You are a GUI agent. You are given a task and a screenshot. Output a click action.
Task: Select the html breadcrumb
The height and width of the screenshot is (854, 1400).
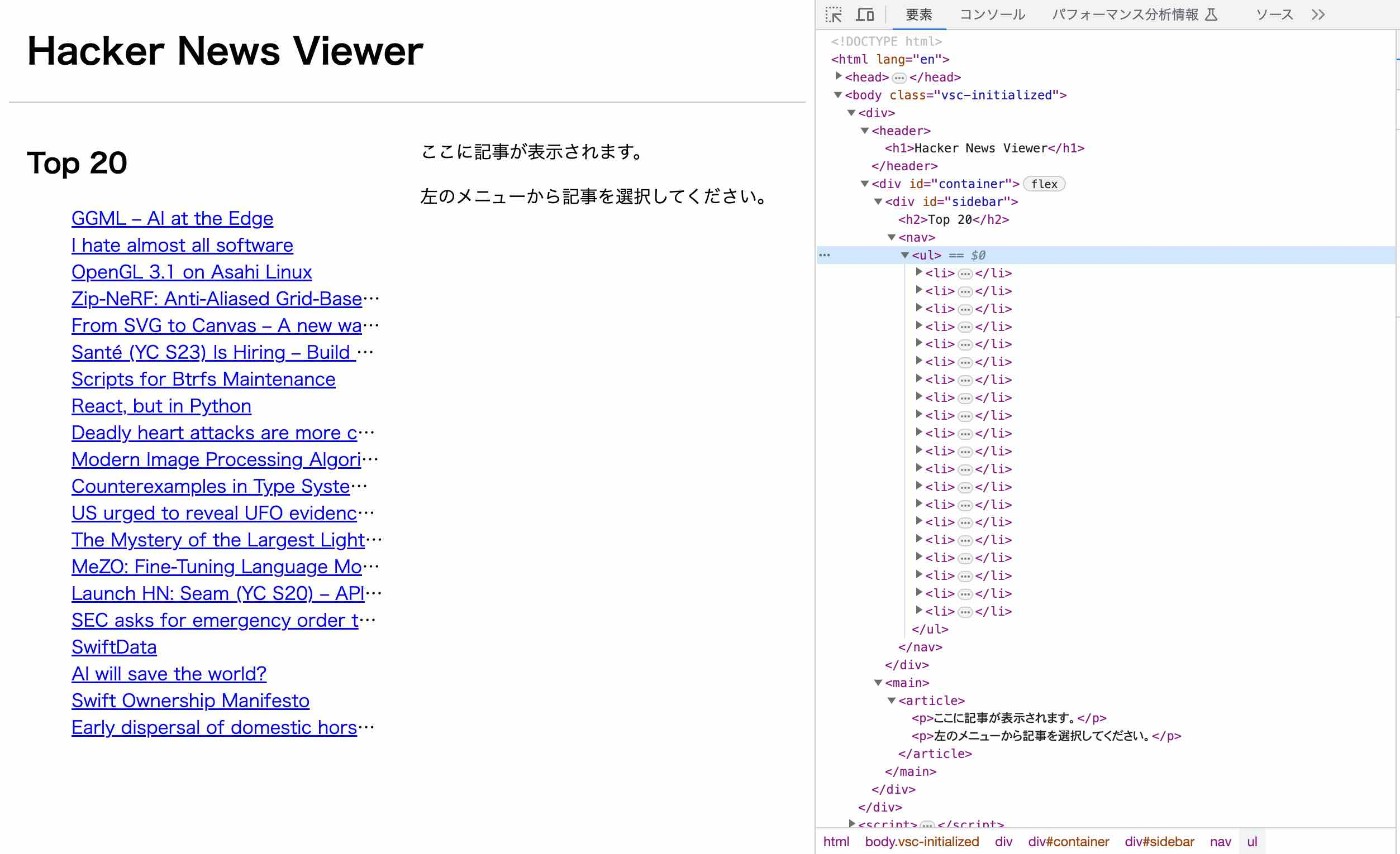(836, 841)
